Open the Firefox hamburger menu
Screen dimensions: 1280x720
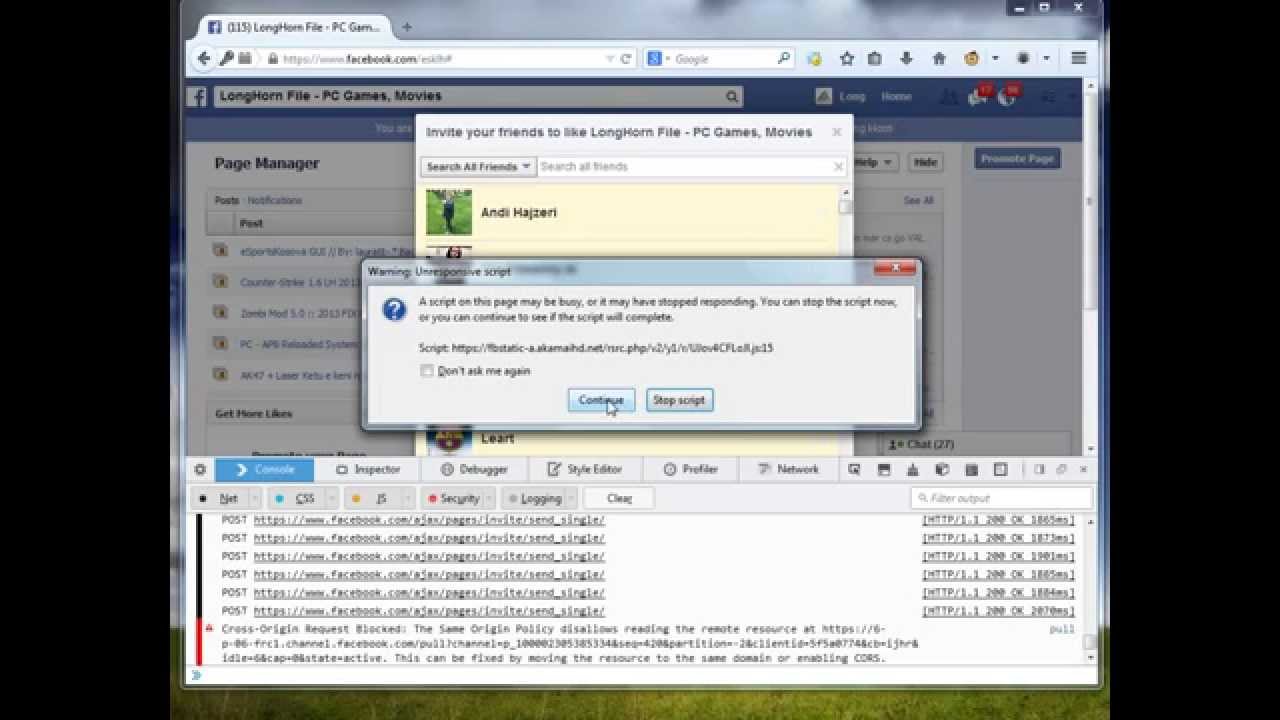click(x=1079, y=58)
